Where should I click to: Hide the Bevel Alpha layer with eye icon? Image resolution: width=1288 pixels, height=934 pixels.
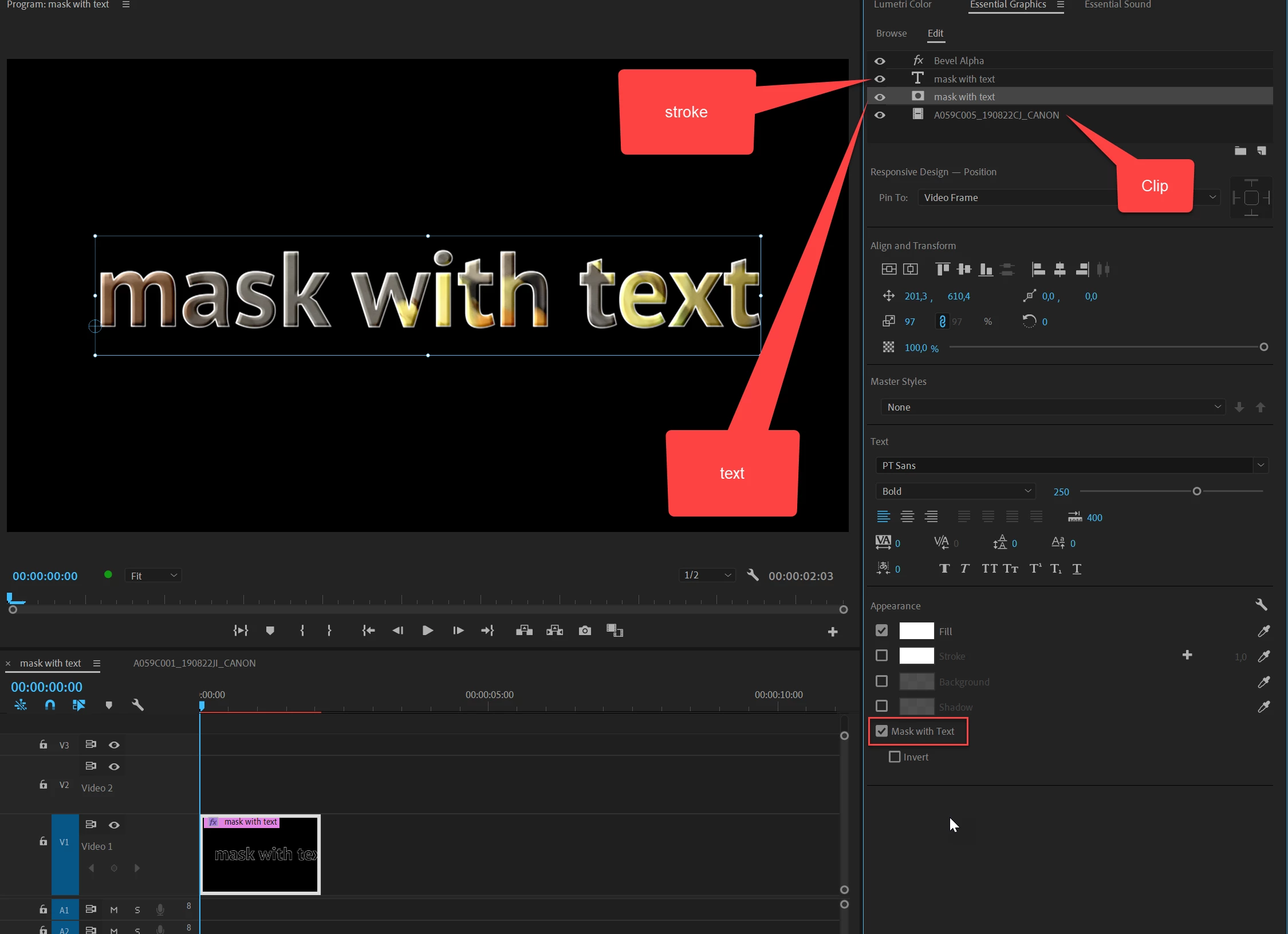pos(880,61)
